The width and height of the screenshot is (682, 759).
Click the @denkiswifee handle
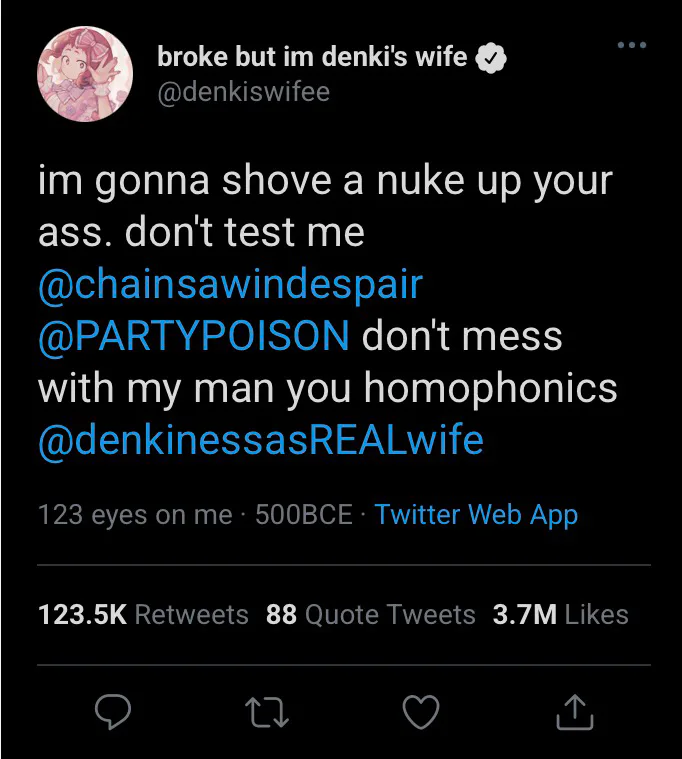243,92
